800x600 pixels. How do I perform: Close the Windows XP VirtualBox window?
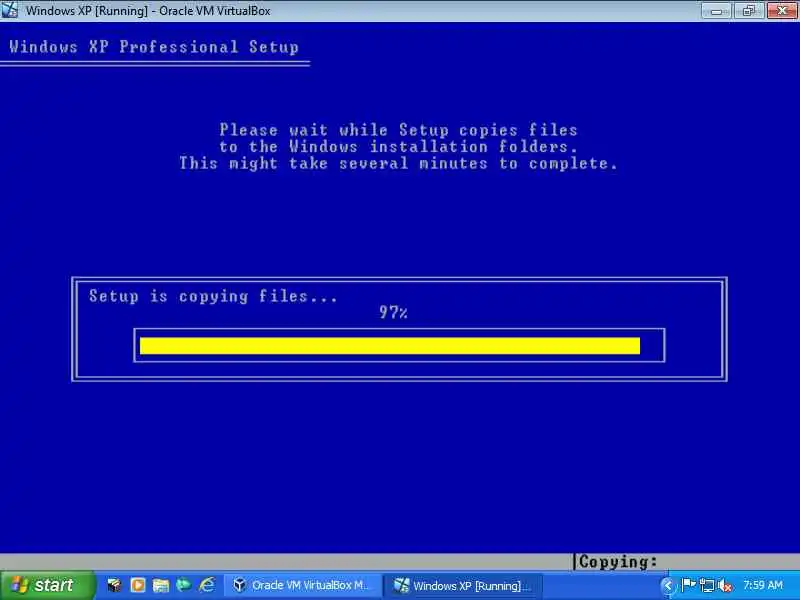point(782,11)
